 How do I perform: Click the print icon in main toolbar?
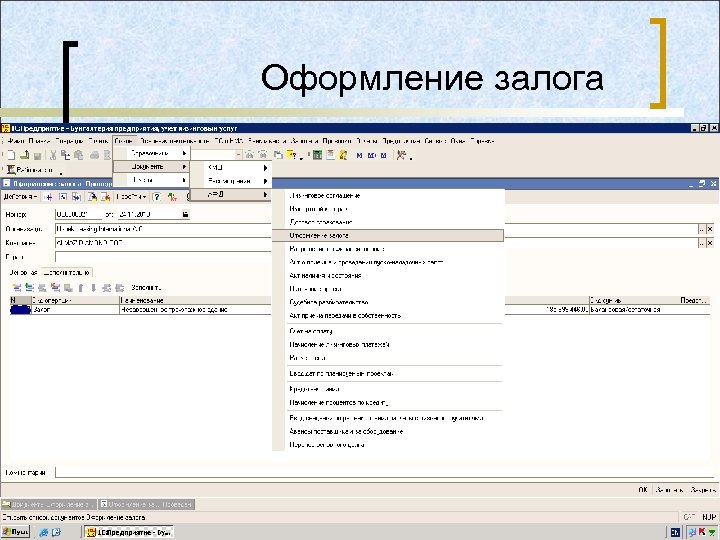coord(94,155)
